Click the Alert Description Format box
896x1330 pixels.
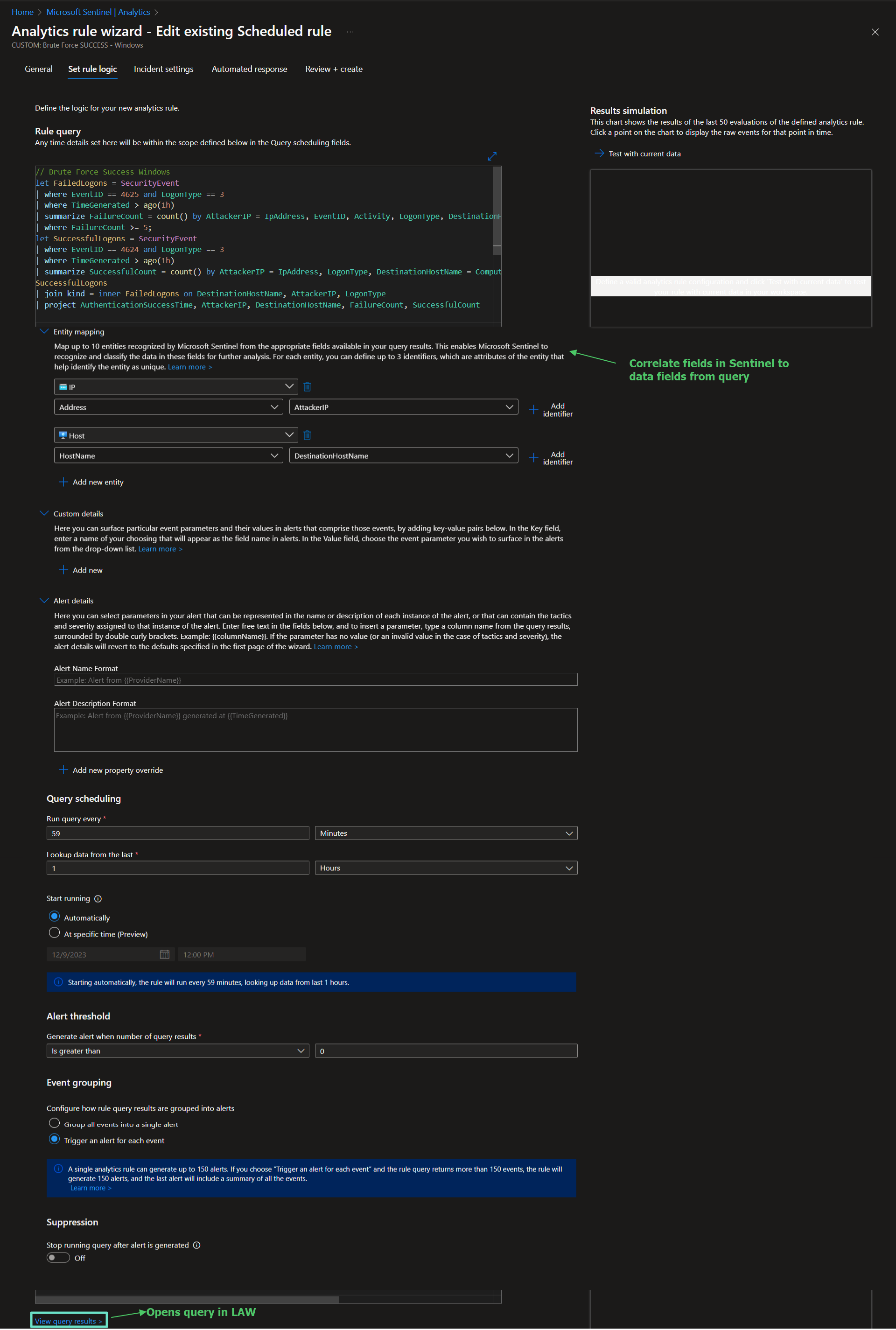click(x=315, y=729)
